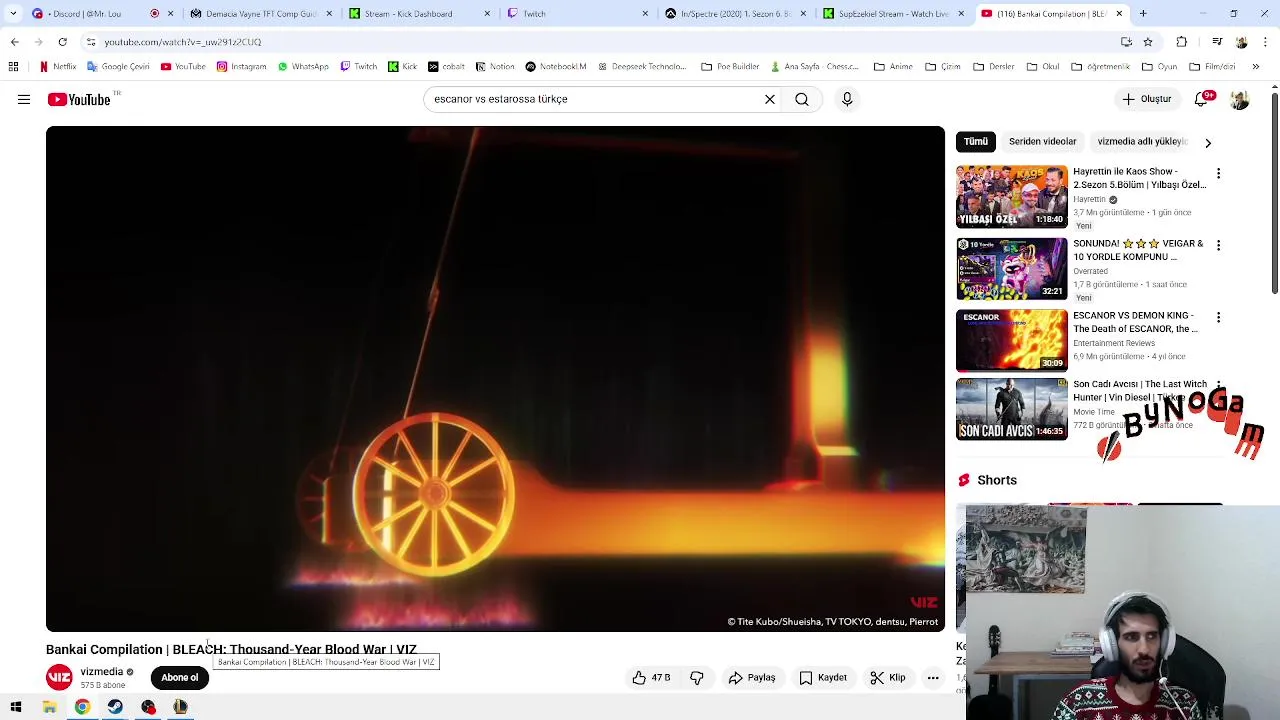Share the video with Paylaş

point(752,678)
